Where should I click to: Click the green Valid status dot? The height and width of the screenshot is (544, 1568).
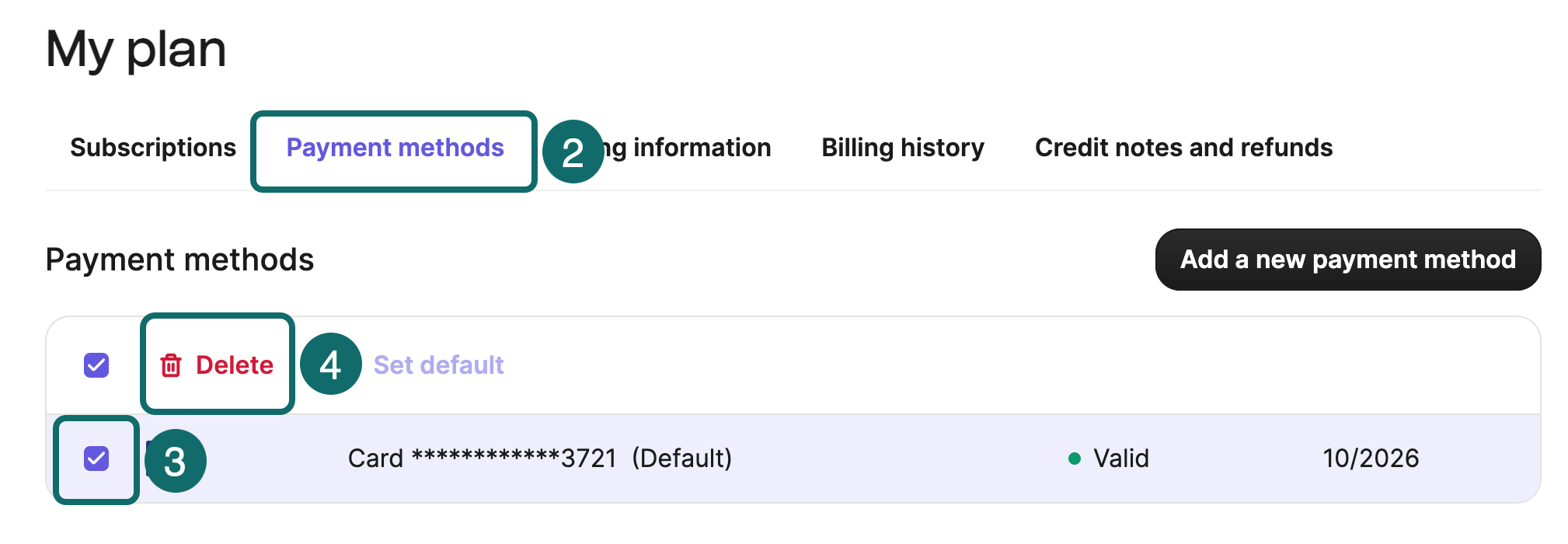1075,459
